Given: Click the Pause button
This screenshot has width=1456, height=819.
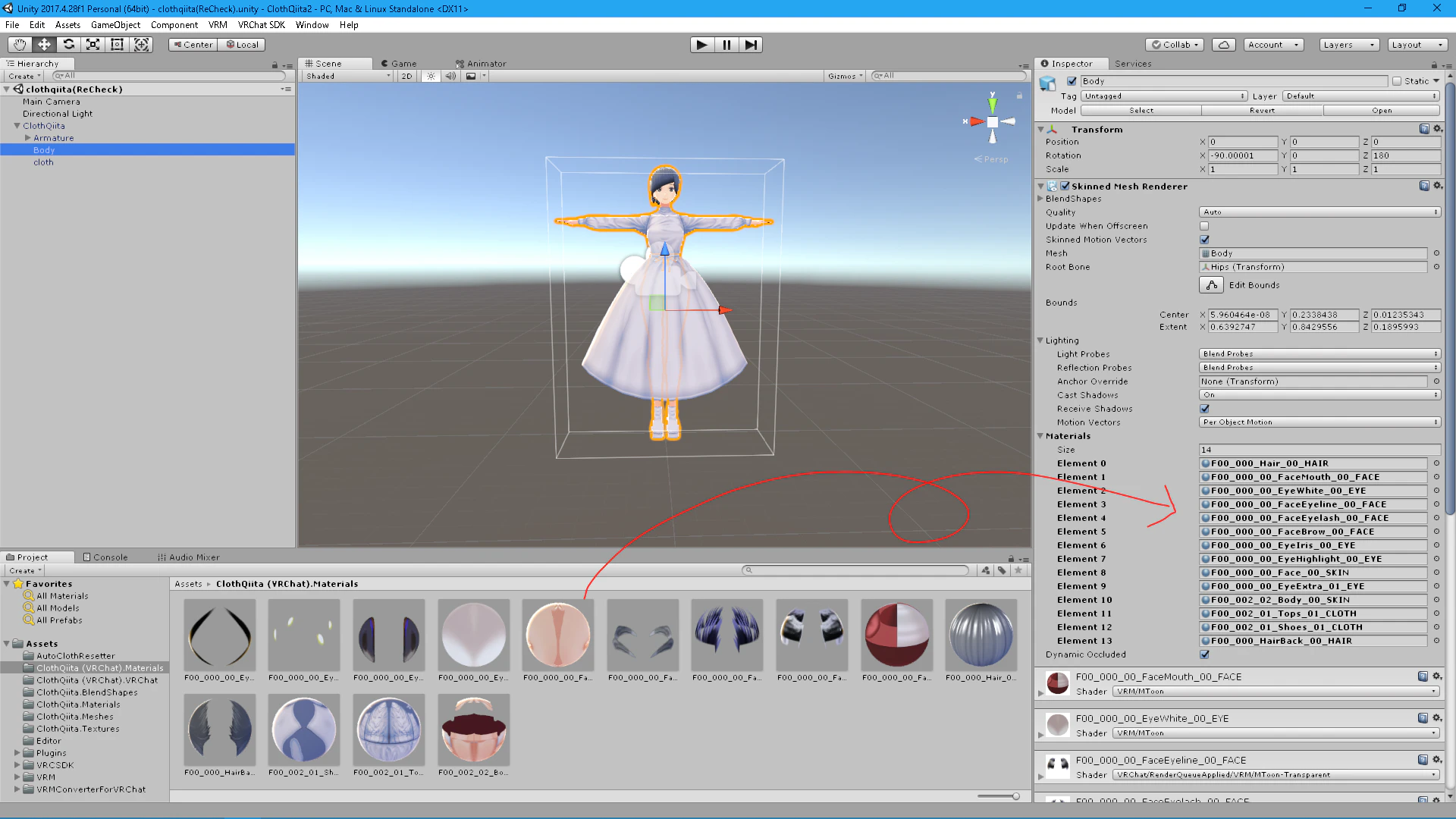Looking at the screenshot, I should pos(726,45).
